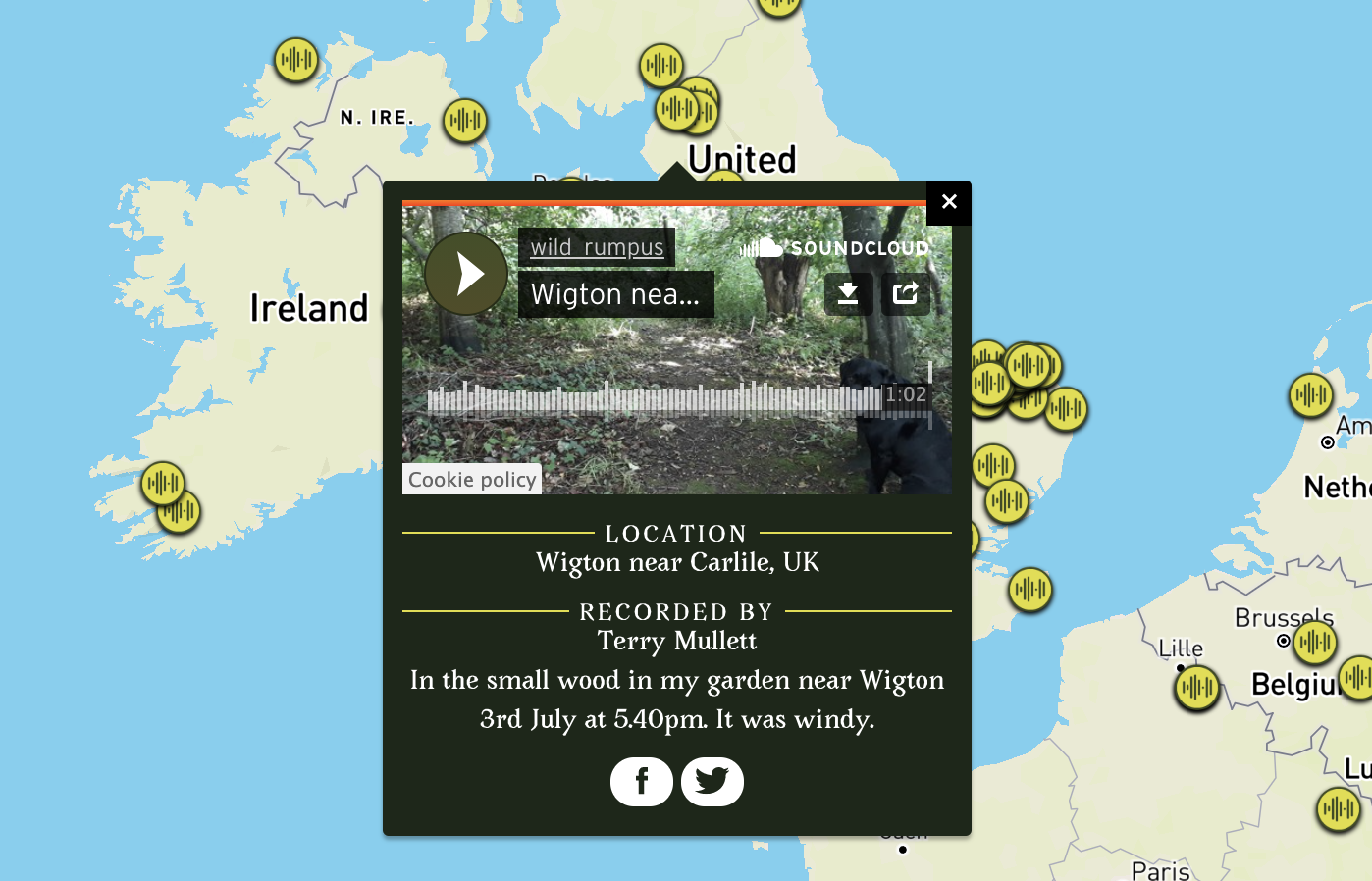Open the sound marker on Brussels
1372x881 pixels.
click(x=1315, y=644)
